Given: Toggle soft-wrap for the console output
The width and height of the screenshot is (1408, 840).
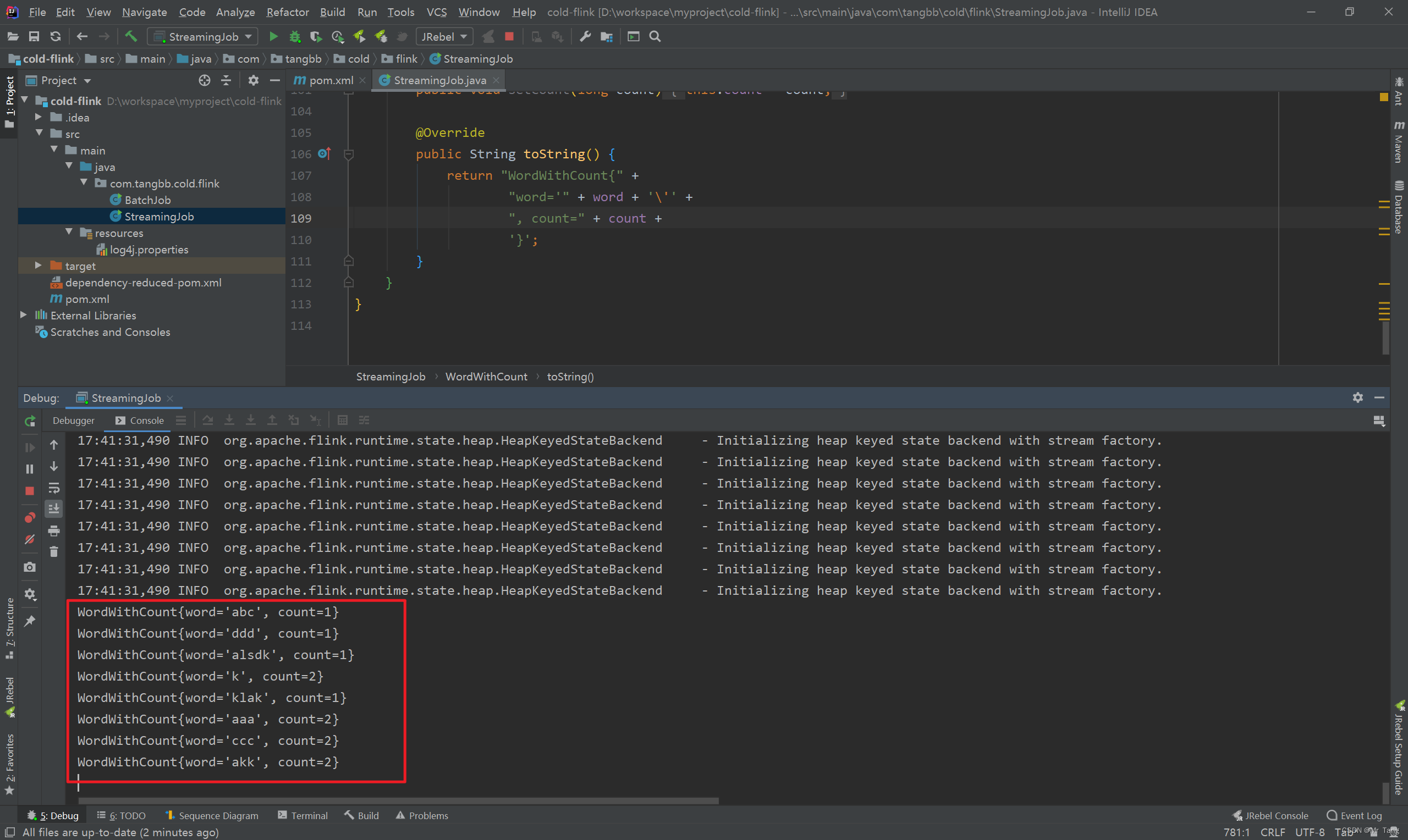Looking at the screenshot, I should click(54, 488).
